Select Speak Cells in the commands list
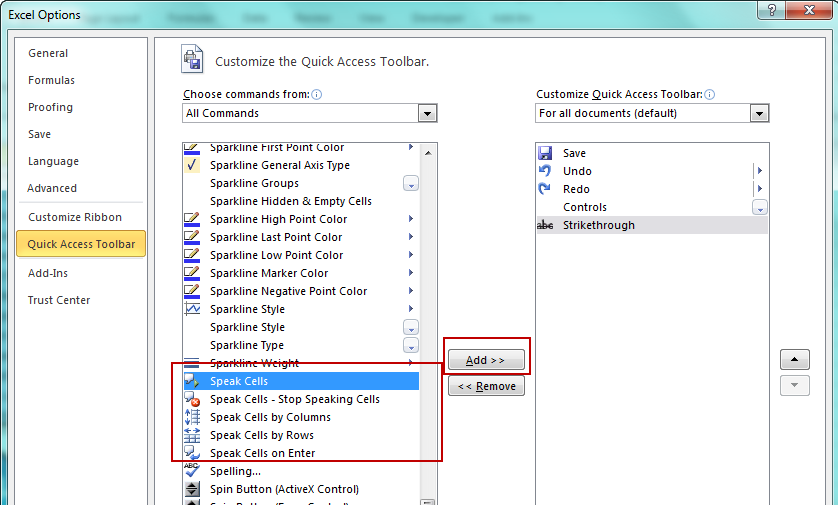 [301, 381]
